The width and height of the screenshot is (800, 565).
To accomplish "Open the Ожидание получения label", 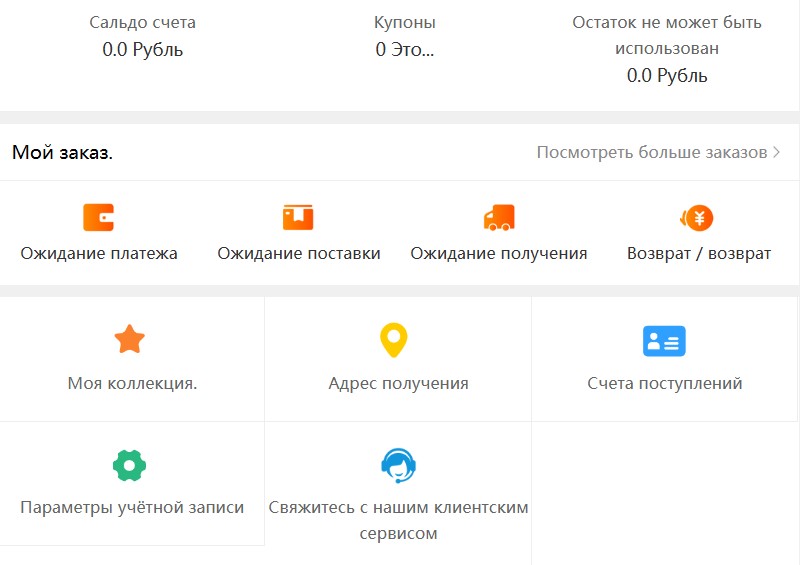I will click(x=498, y=254).
